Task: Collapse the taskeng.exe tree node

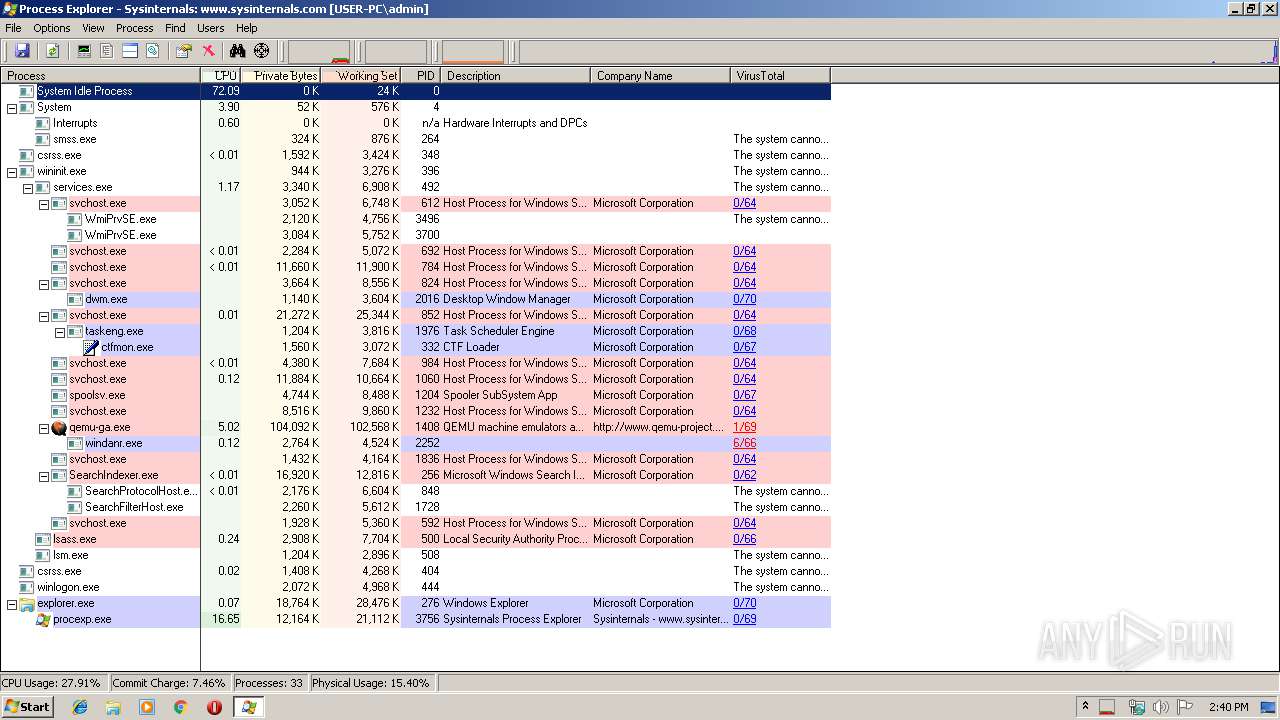Action: click(x=60, y=331)
